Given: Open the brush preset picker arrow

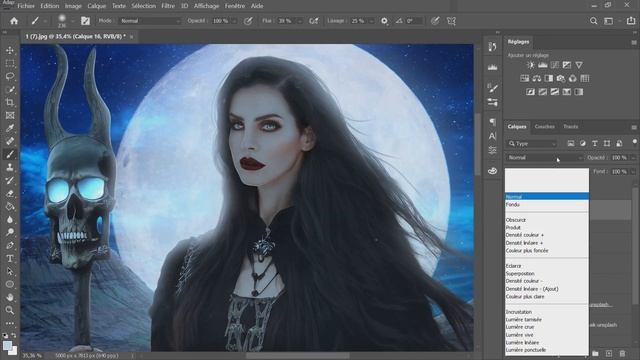Looking at the screenshot, I should (x=72, y=21).
